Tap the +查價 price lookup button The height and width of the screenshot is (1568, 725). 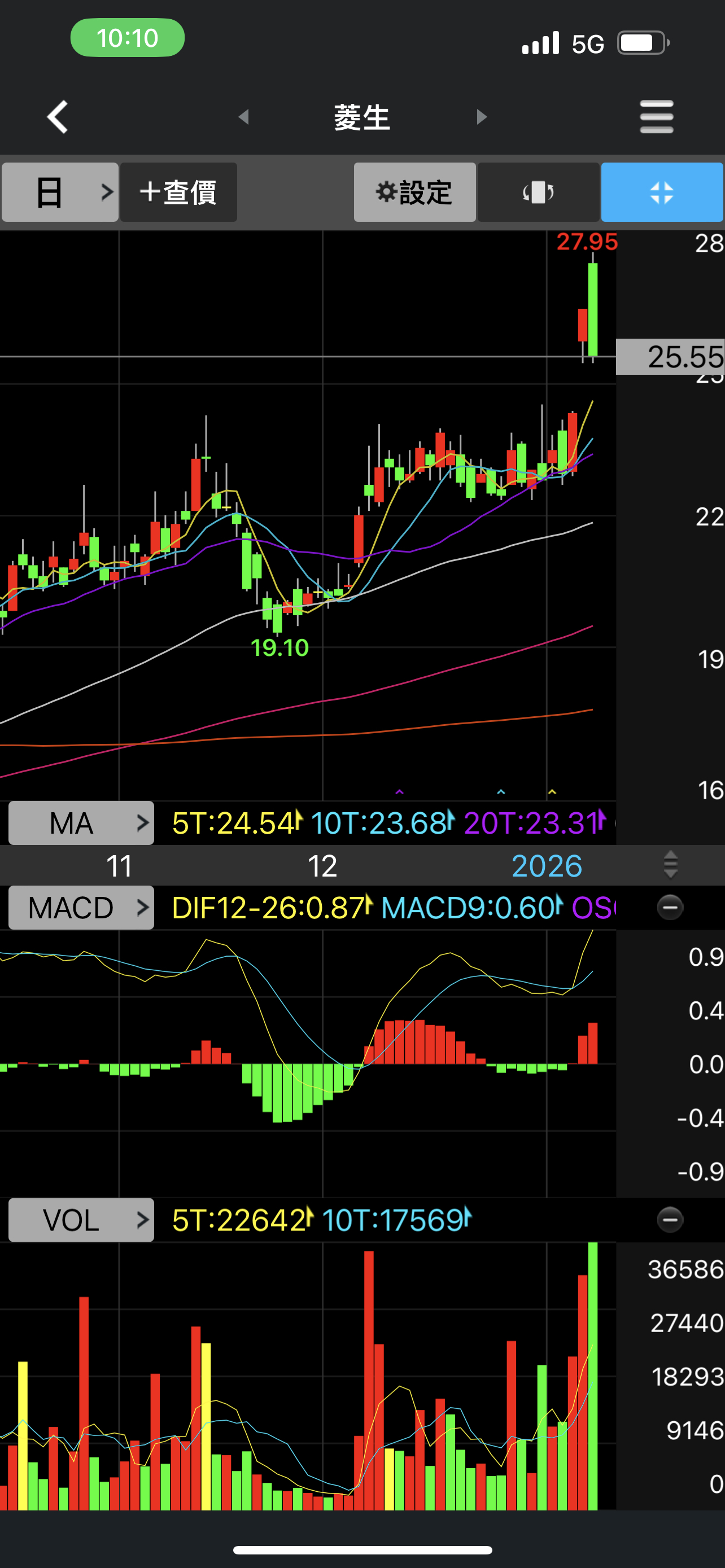tap(178, 192)
